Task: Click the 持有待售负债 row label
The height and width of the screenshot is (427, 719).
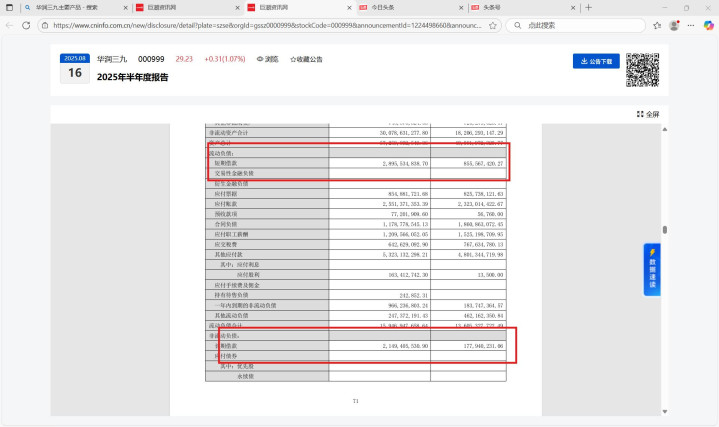Action: [231, 295]
